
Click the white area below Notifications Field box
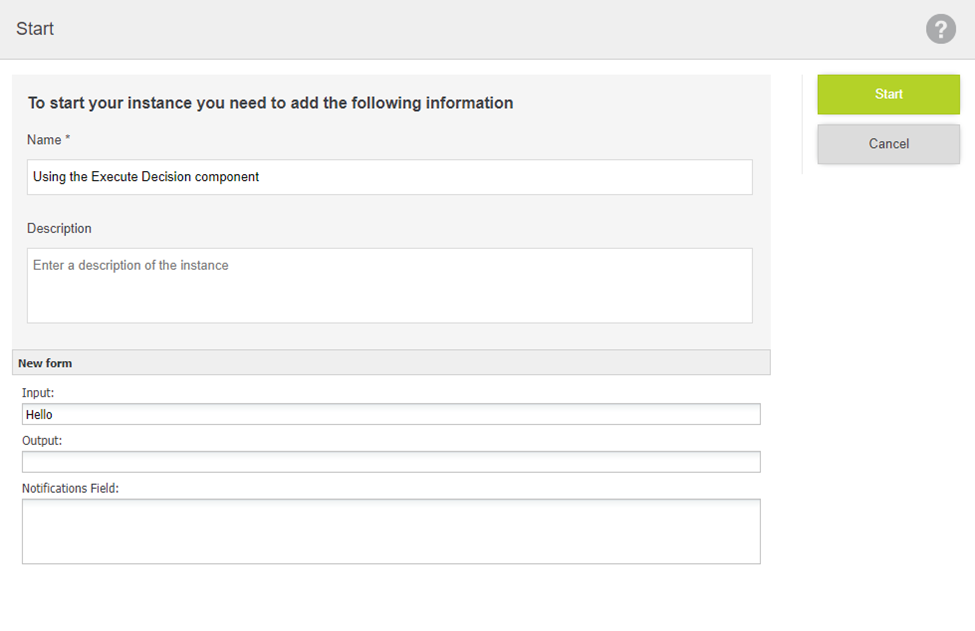tap(391, 598)
